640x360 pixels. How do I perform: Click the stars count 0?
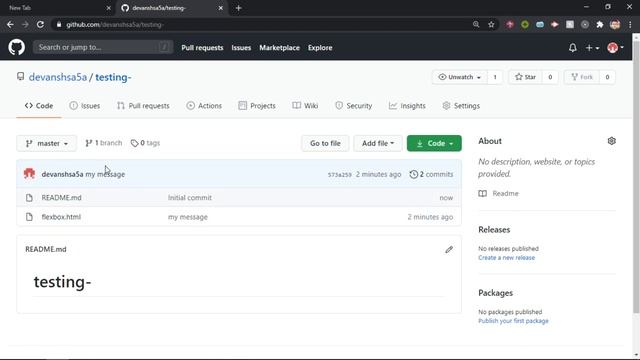pos(550,77)
